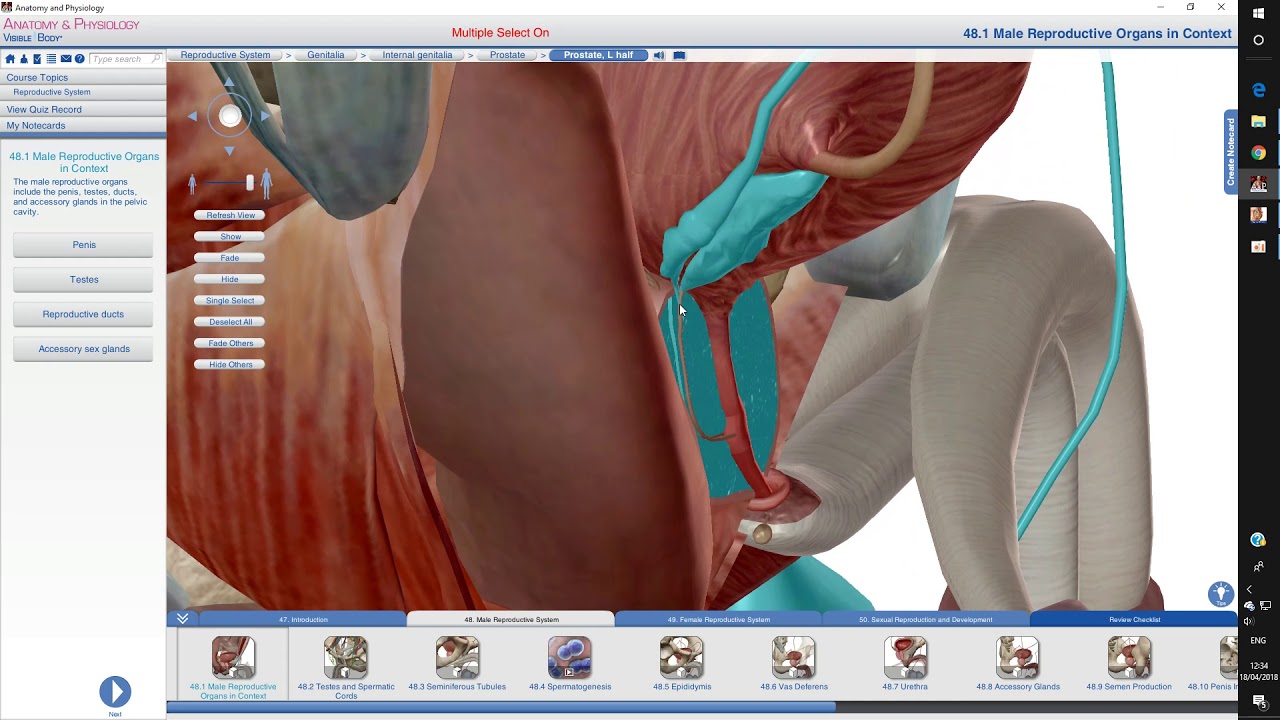Click the envelope mail icon
1280x720 pixels.
(66, 59)
